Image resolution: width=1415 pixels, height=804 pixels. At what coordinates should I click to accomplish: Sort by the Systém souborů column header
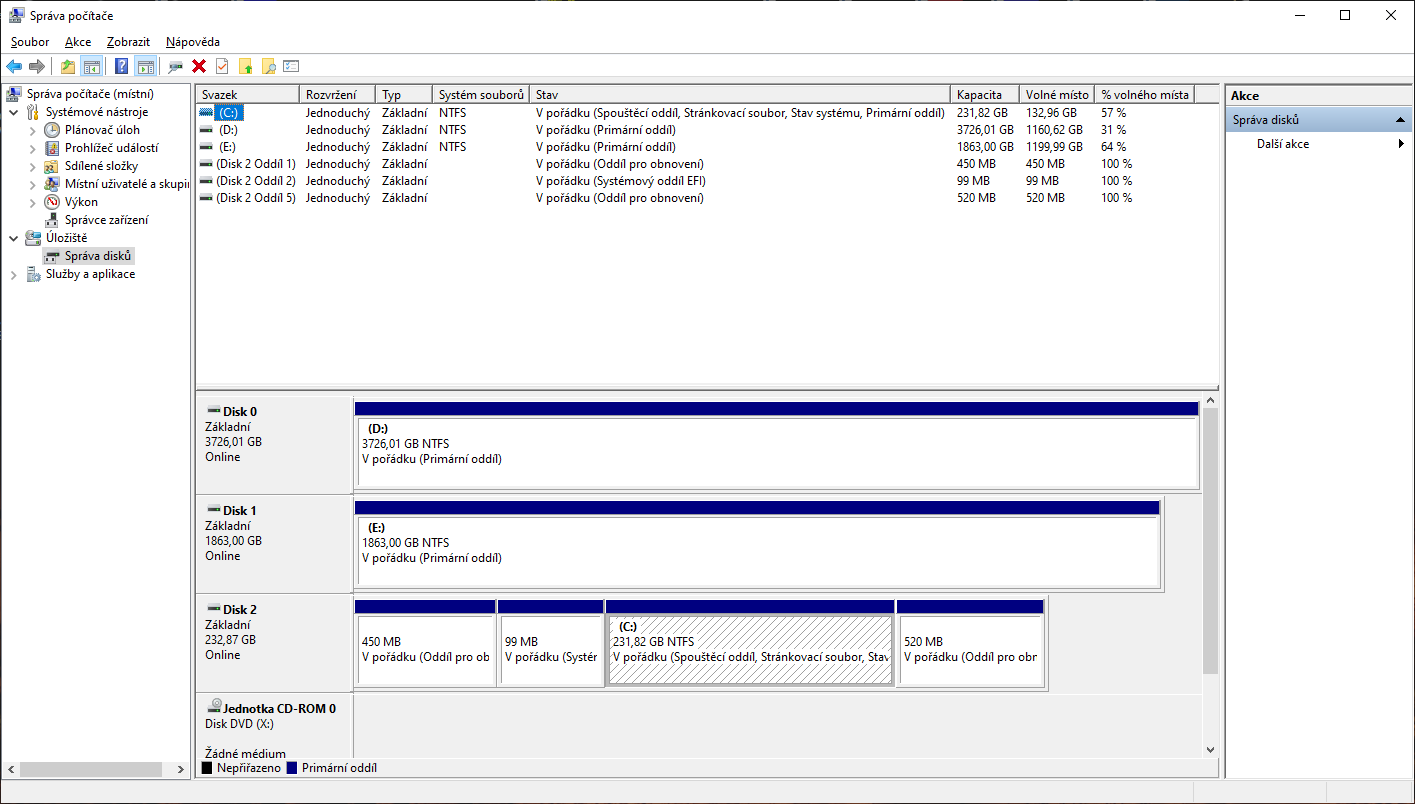pos(481,94)
